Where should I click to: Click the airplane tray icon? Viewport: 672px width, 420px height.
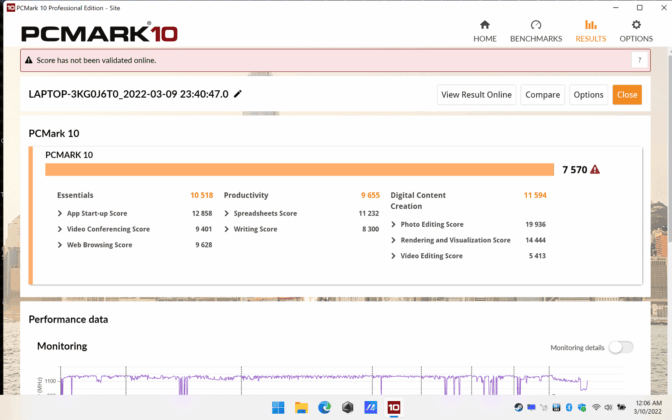coord(544,407)
